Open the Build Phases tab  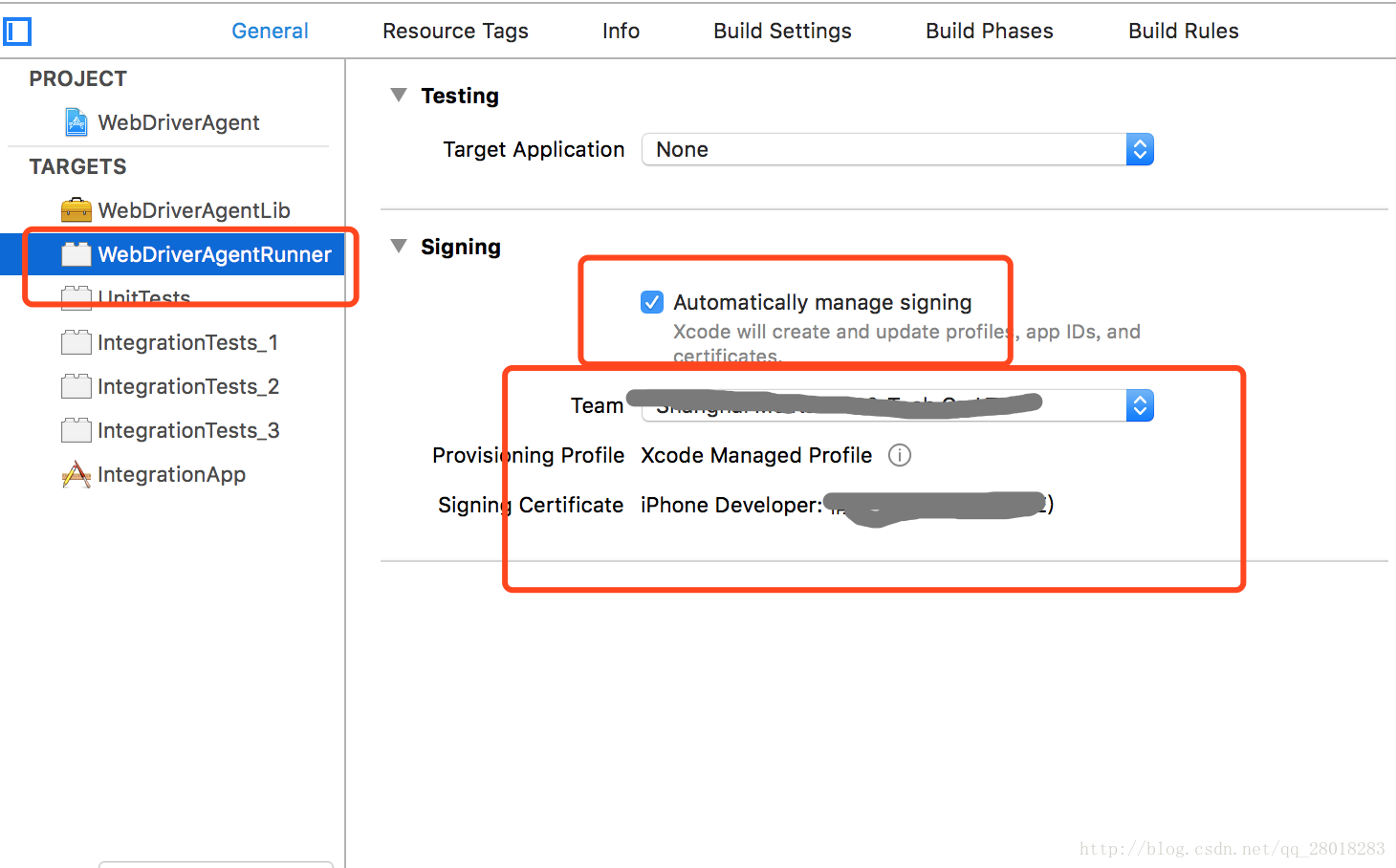click(x=990, y=31)
